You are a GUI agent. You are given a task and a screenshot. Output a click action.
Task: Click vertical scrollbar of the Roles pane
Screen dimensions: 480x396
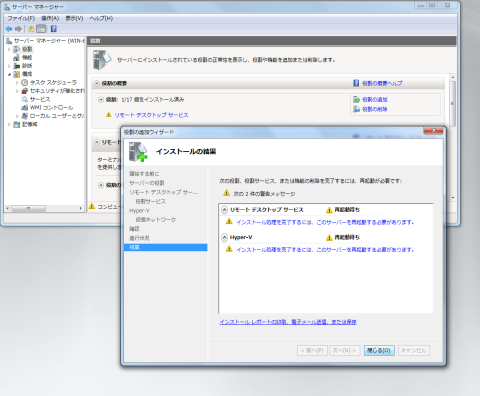coord(452,137)
